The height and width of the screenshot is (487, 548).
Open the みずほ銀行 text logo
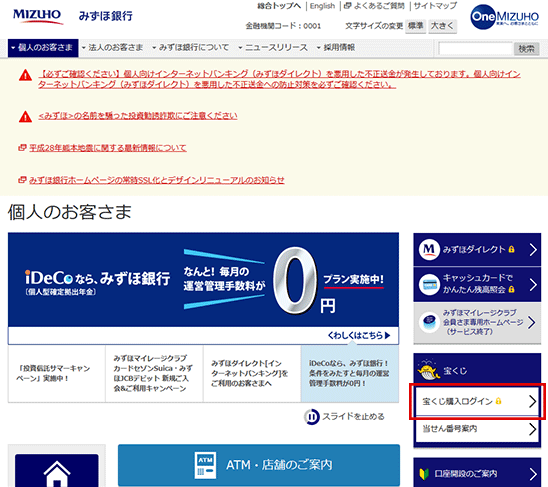(106, 16)
